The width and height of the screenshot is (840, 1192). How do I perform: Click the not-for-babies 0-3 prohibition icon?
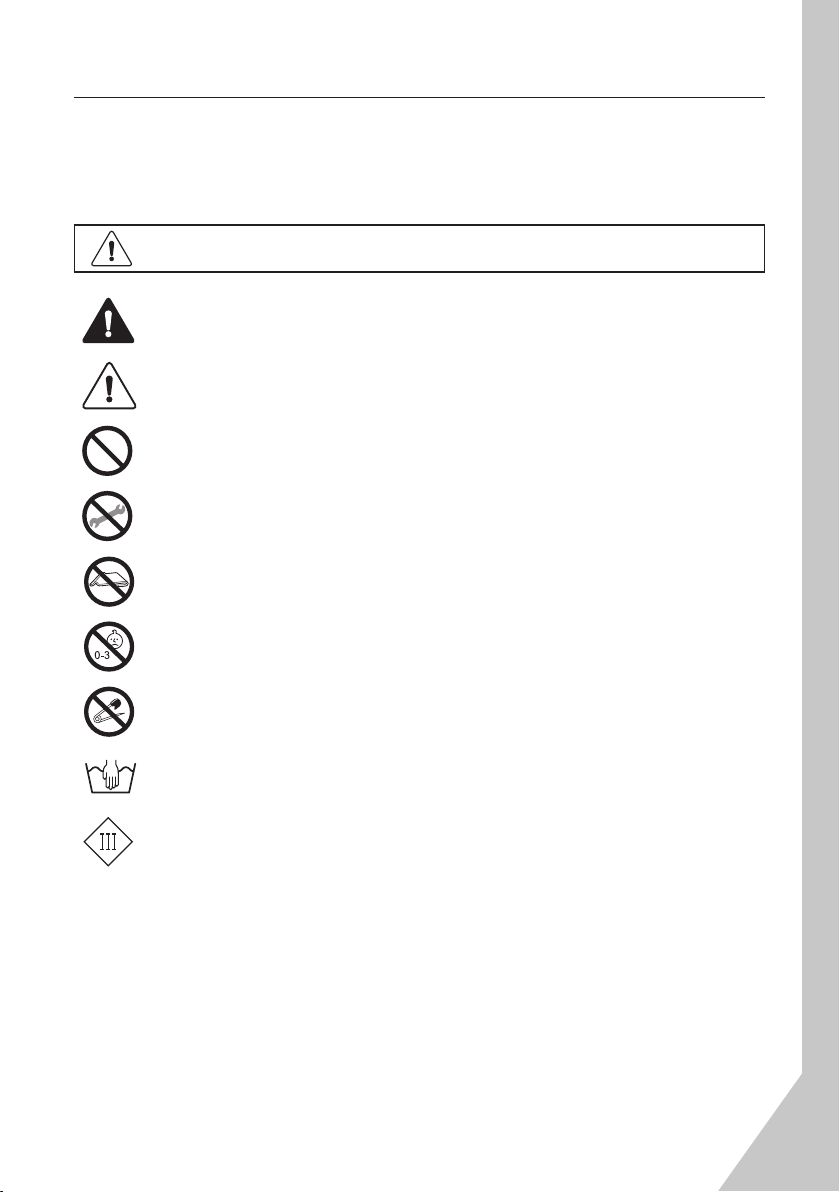click(x=109, y=647)
